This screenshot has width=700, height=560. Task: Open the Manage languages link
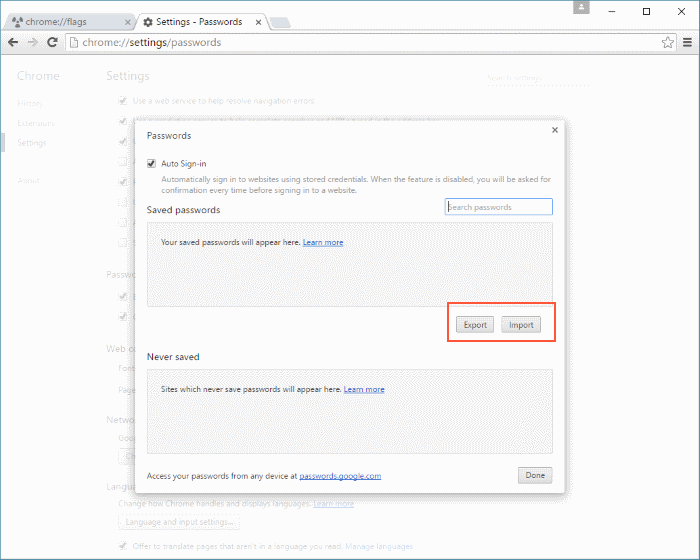click(x=379, y=546)
